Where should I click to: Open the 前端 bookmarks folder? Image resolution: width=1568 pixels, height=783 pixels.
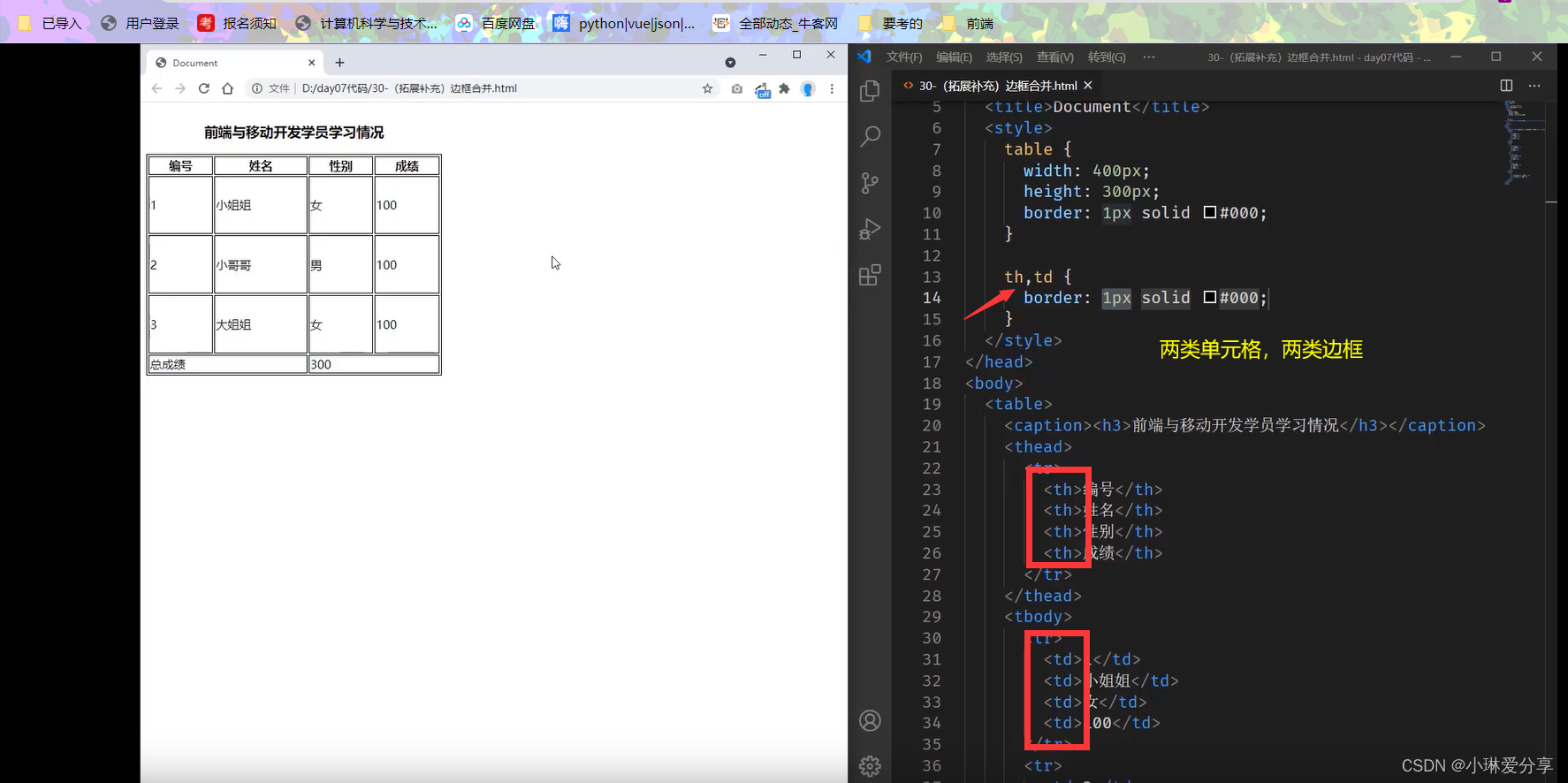click(x=968, y=23)
